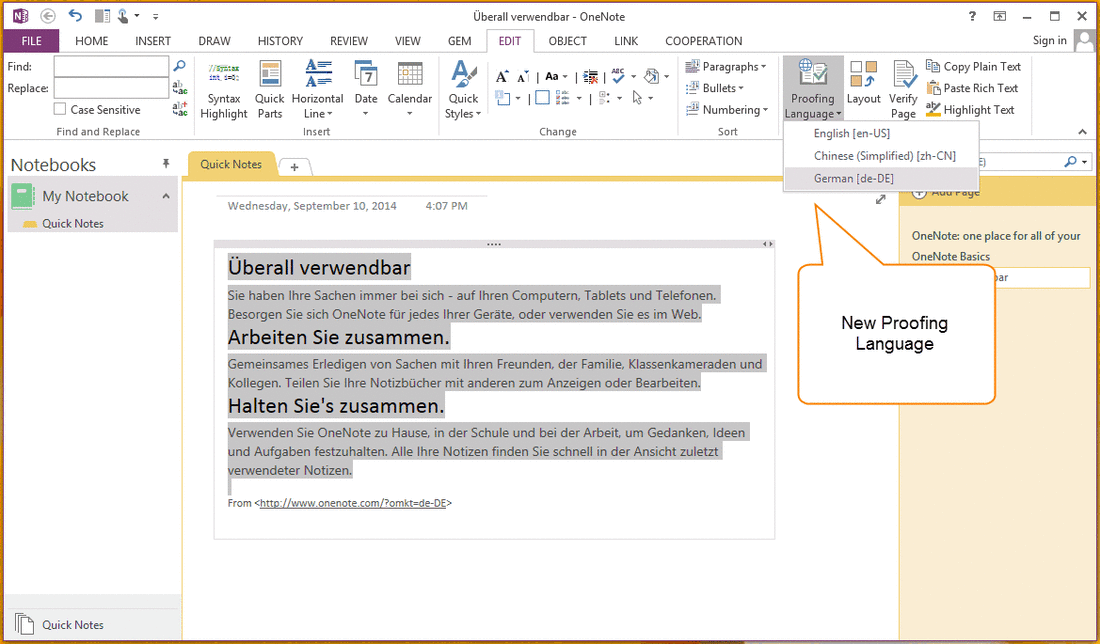Insert Date from ribbon
The width and height of the screenshot is (1100, 644).
tap(365, 89)
